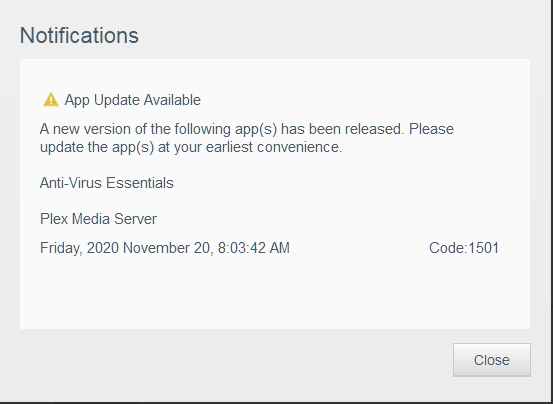553x404 pixels.
Task: Click the word Friday in the timestamp
Action: (x=61, y=248)
